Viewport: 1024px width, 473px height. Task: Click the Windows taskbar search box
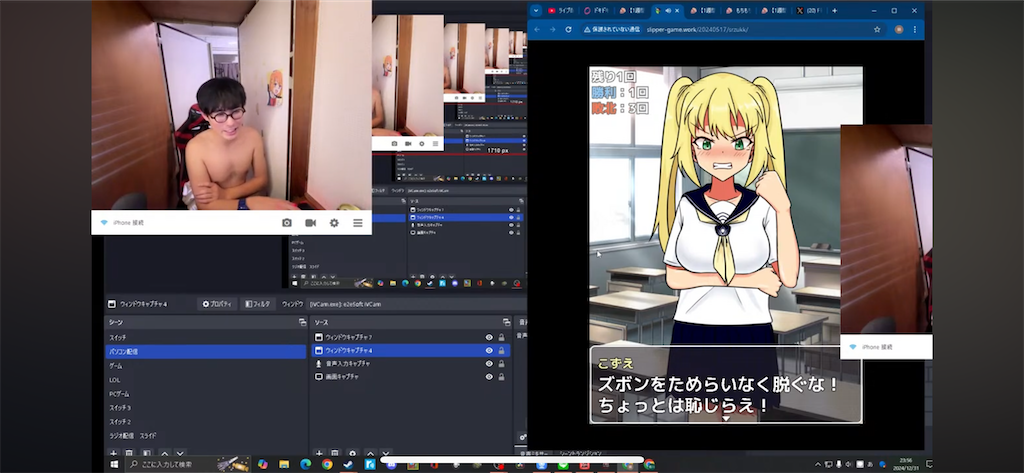(x=187, y=465)
